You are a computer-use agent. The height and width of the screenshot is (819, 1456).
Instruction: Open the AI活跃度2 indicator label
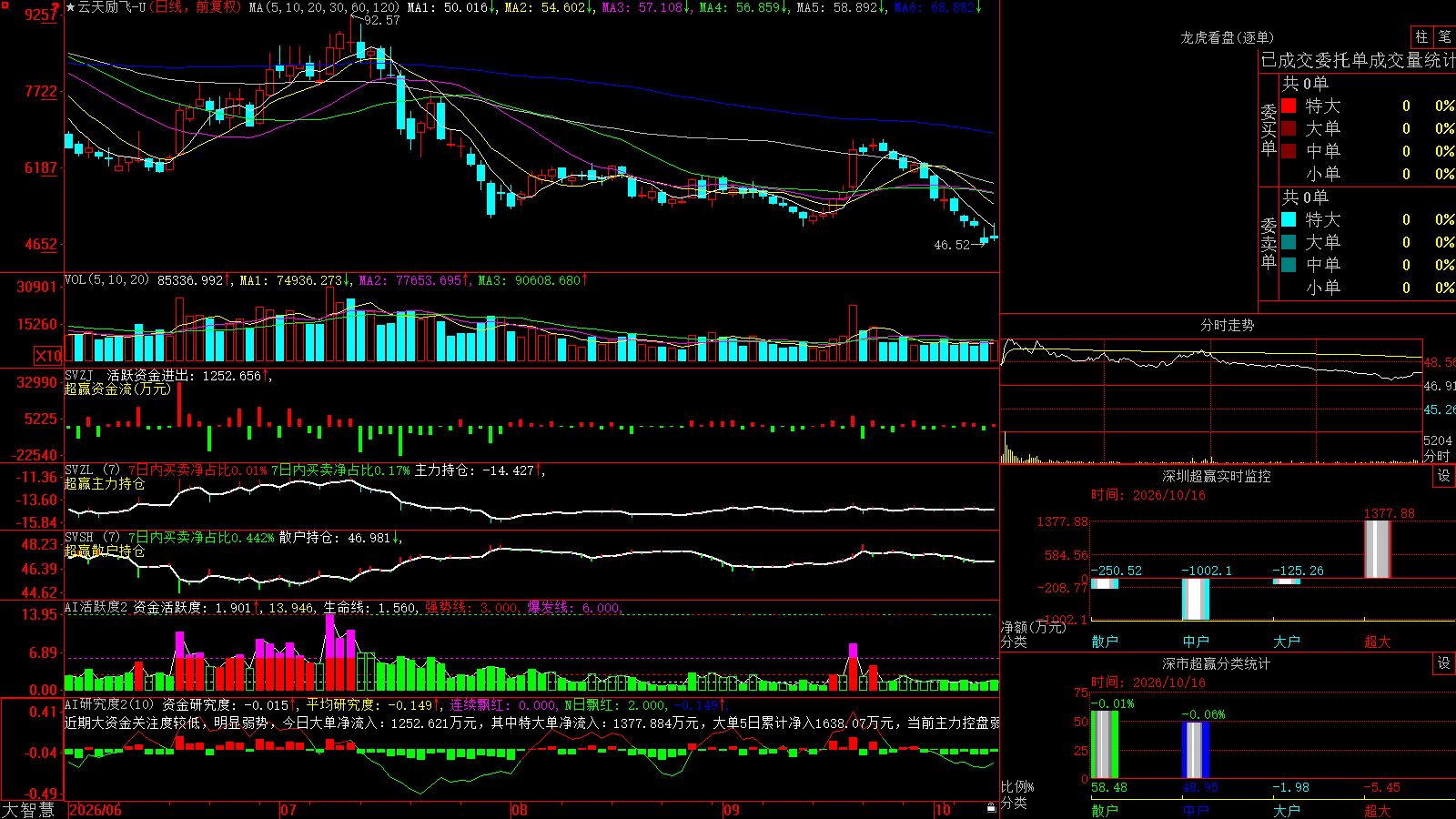(96, 607)
